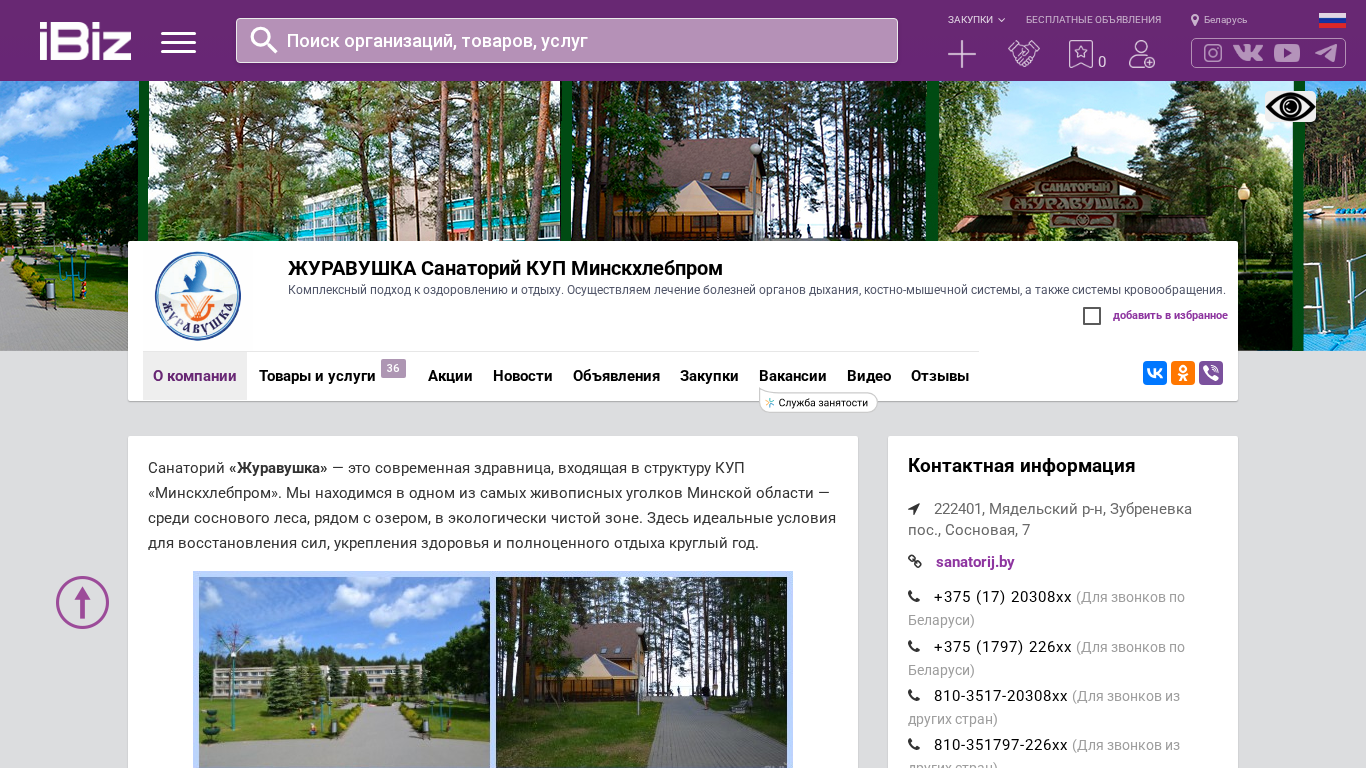The image size is (1366, 768).
Task: Click the Контактная информация heading
Action: tap(1021, 466)
